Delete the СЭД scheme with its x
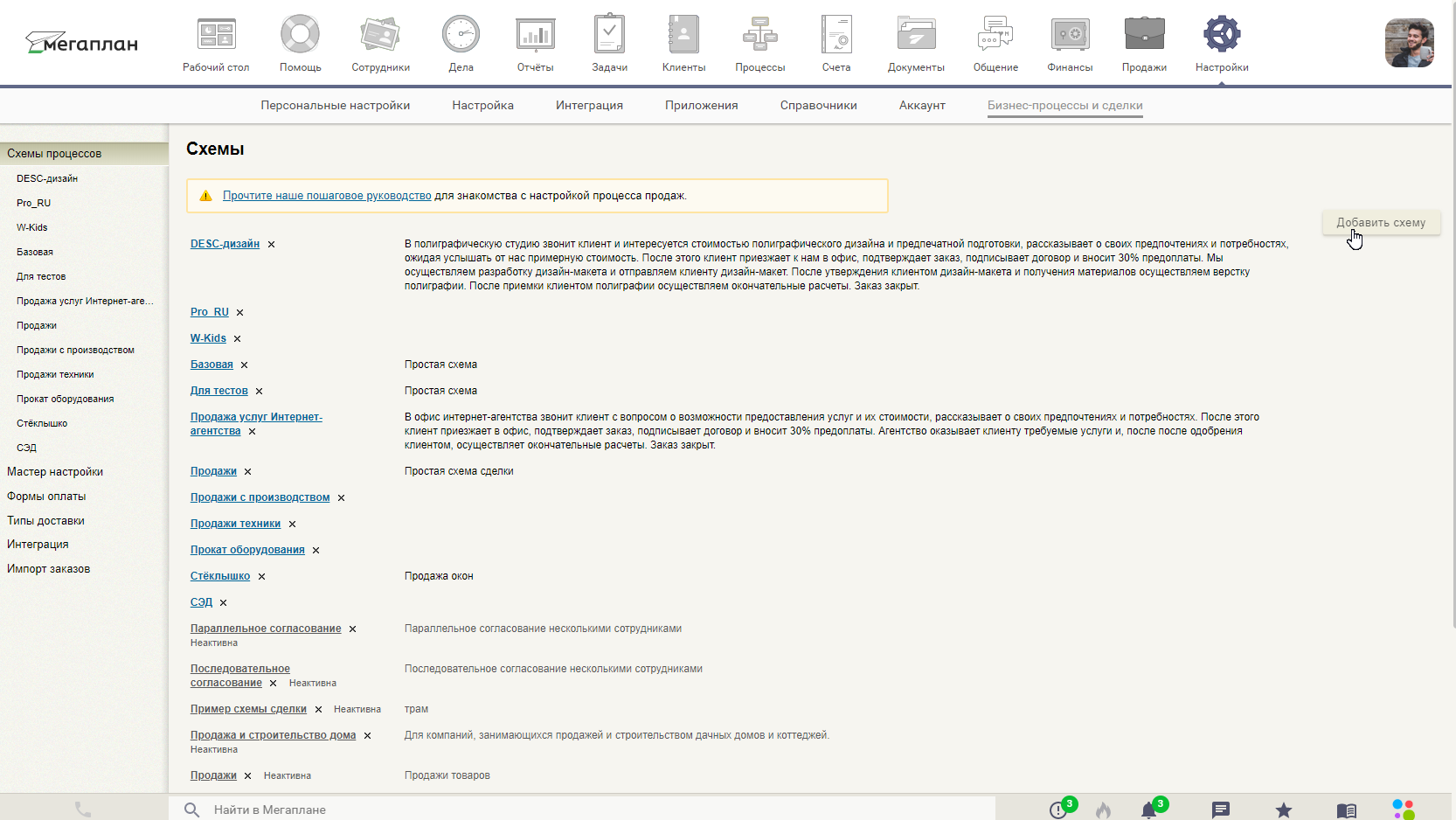This screenshot has height=820, width=1456. click(223, 603)
